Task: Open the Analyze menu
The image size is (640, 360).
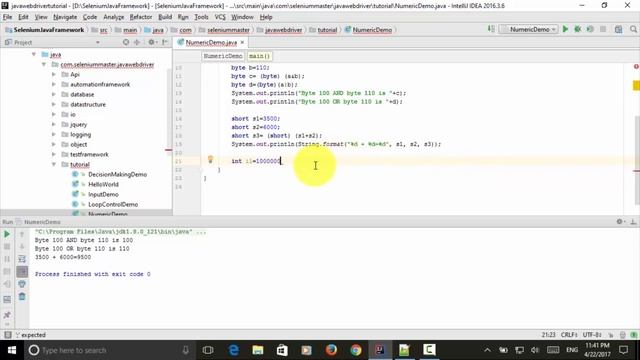Action: tap(113, 17)
